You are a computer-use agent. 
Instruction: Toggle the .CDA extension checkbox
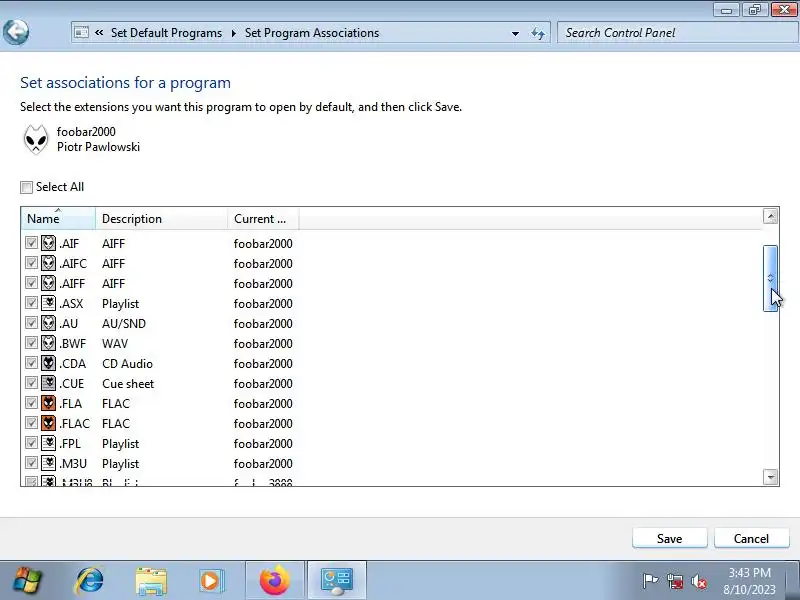coord(31,363)
